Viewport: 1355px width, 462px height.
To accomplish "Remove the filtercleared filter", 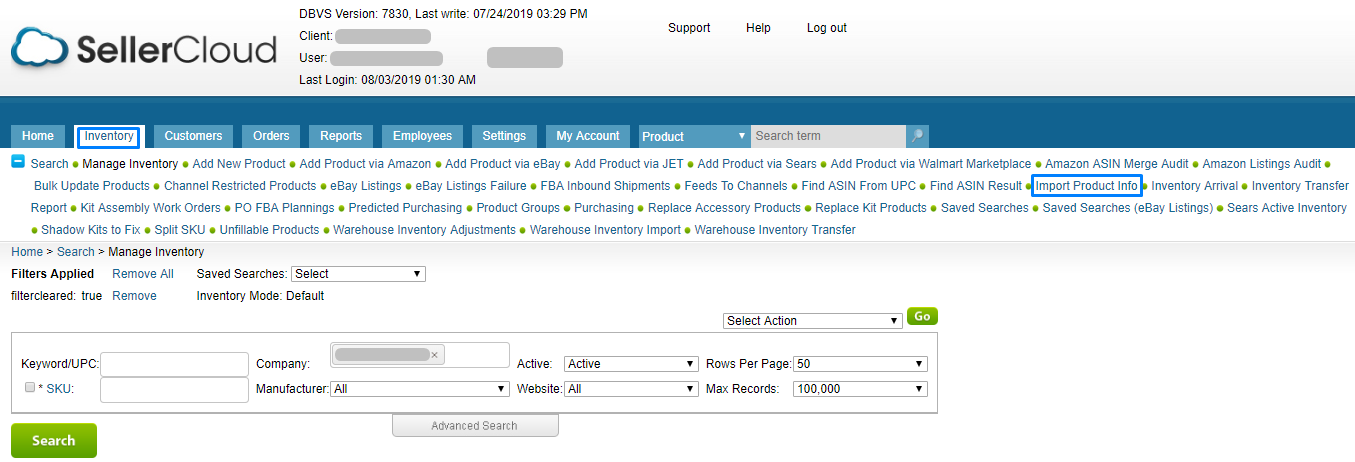I will click(134, 296).
